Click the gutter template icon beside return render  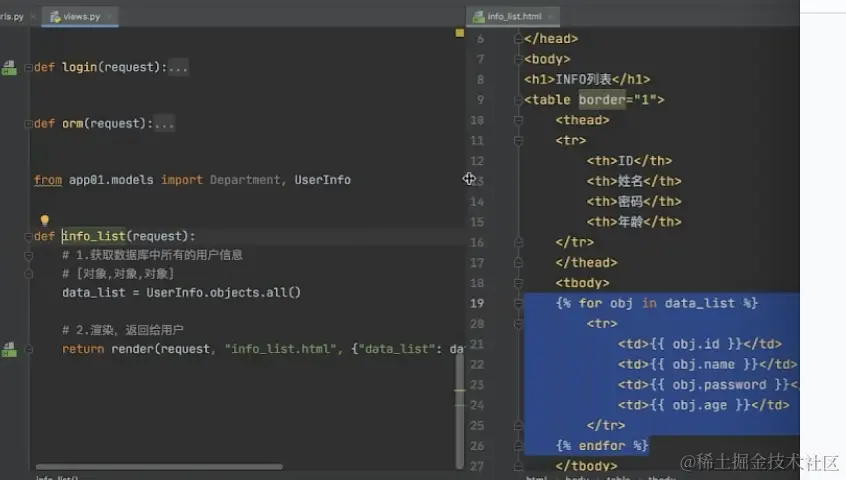click(9, 349)
